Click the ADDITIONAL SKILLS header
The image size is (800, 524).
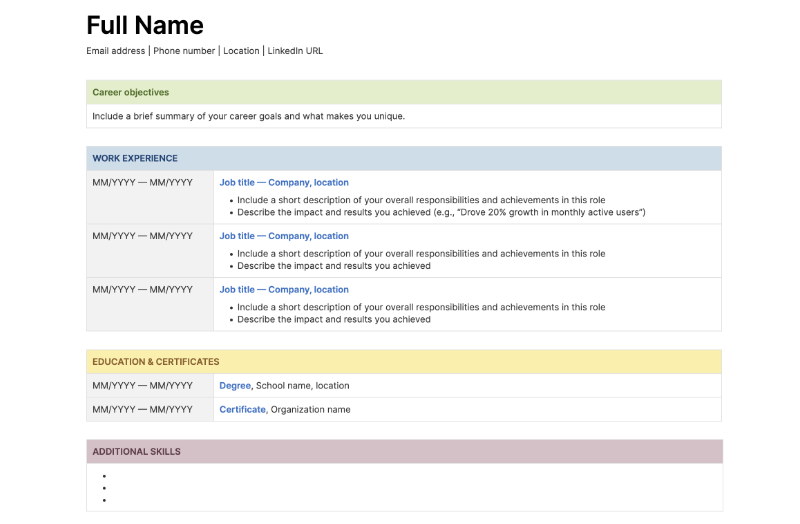pyautogui.click(x=404, y=452)
